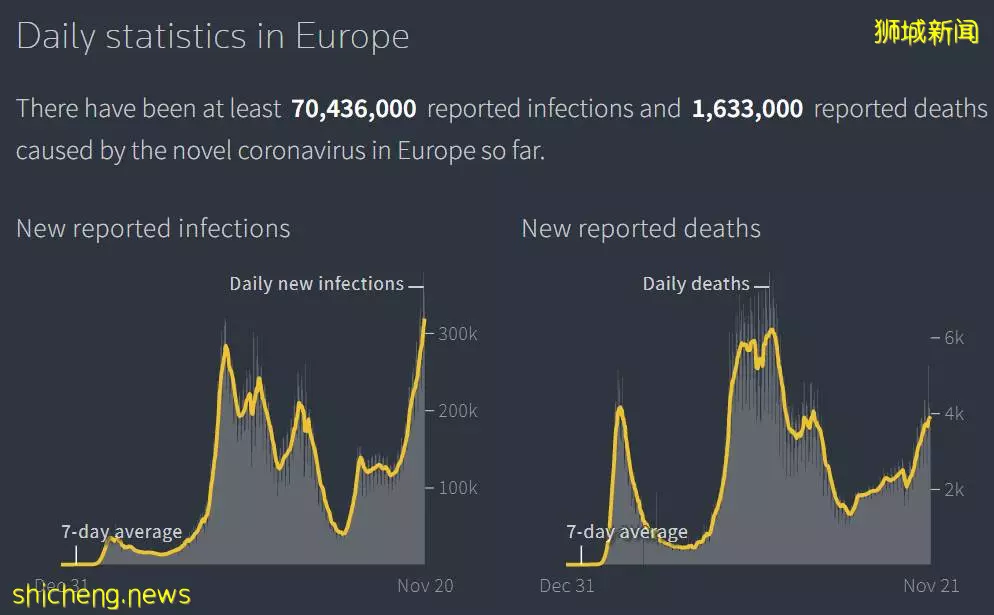The image size is (994, 615).
Task: Click the Nov 20 date label
Action: (425, 586)
